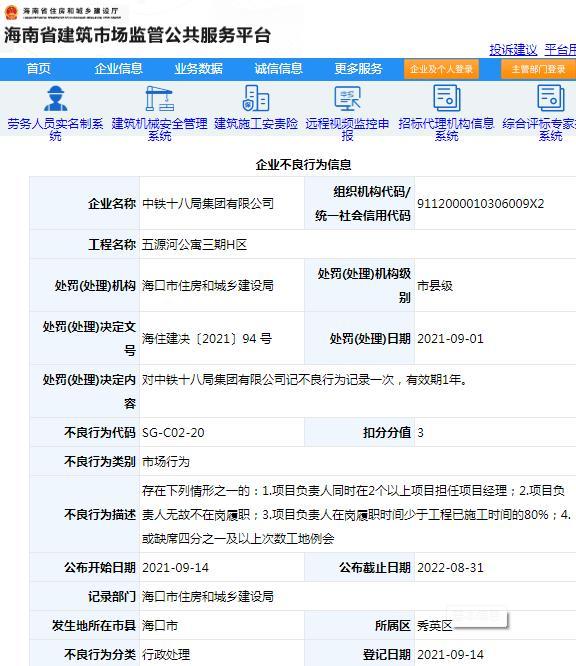Select 海口市住房和城乡建设局 in 记录部门 row
The image size is (576, 666).
208,596
